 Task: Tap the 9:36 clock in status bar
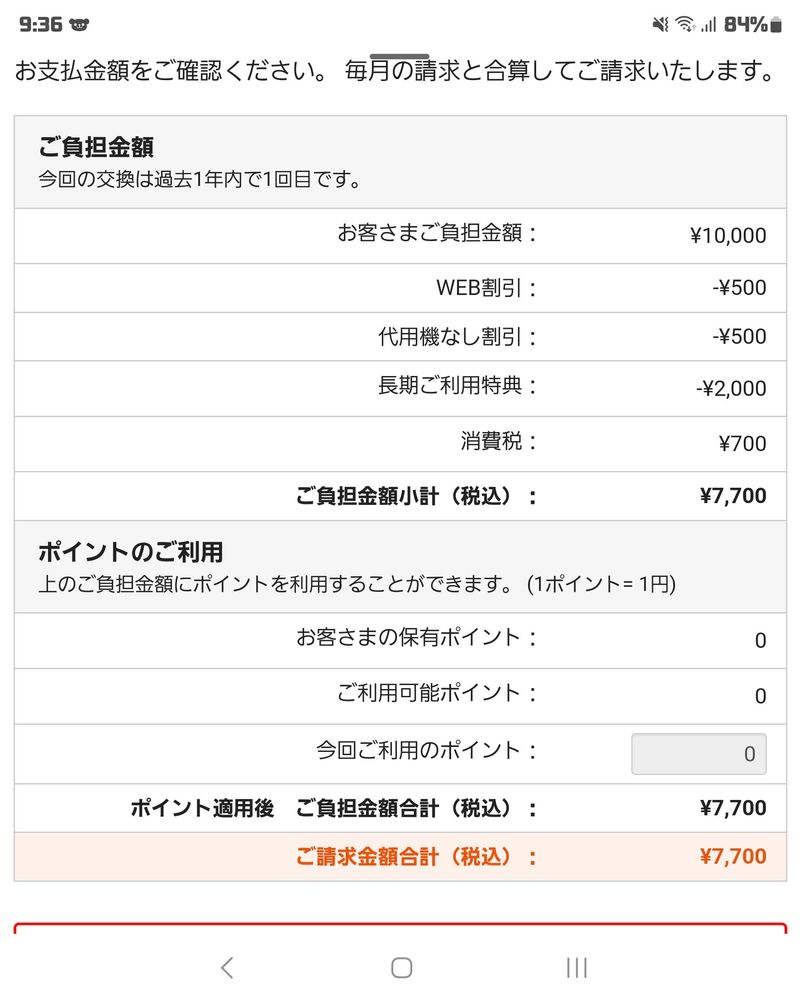(41, 24)
